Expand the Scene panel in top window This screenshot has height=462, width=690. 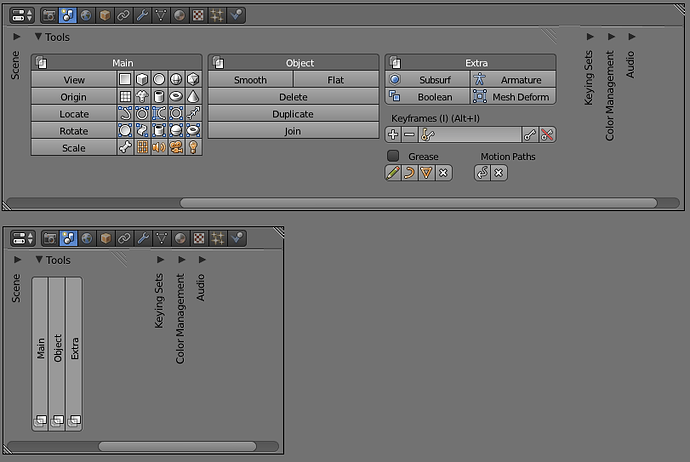(17, 37)
